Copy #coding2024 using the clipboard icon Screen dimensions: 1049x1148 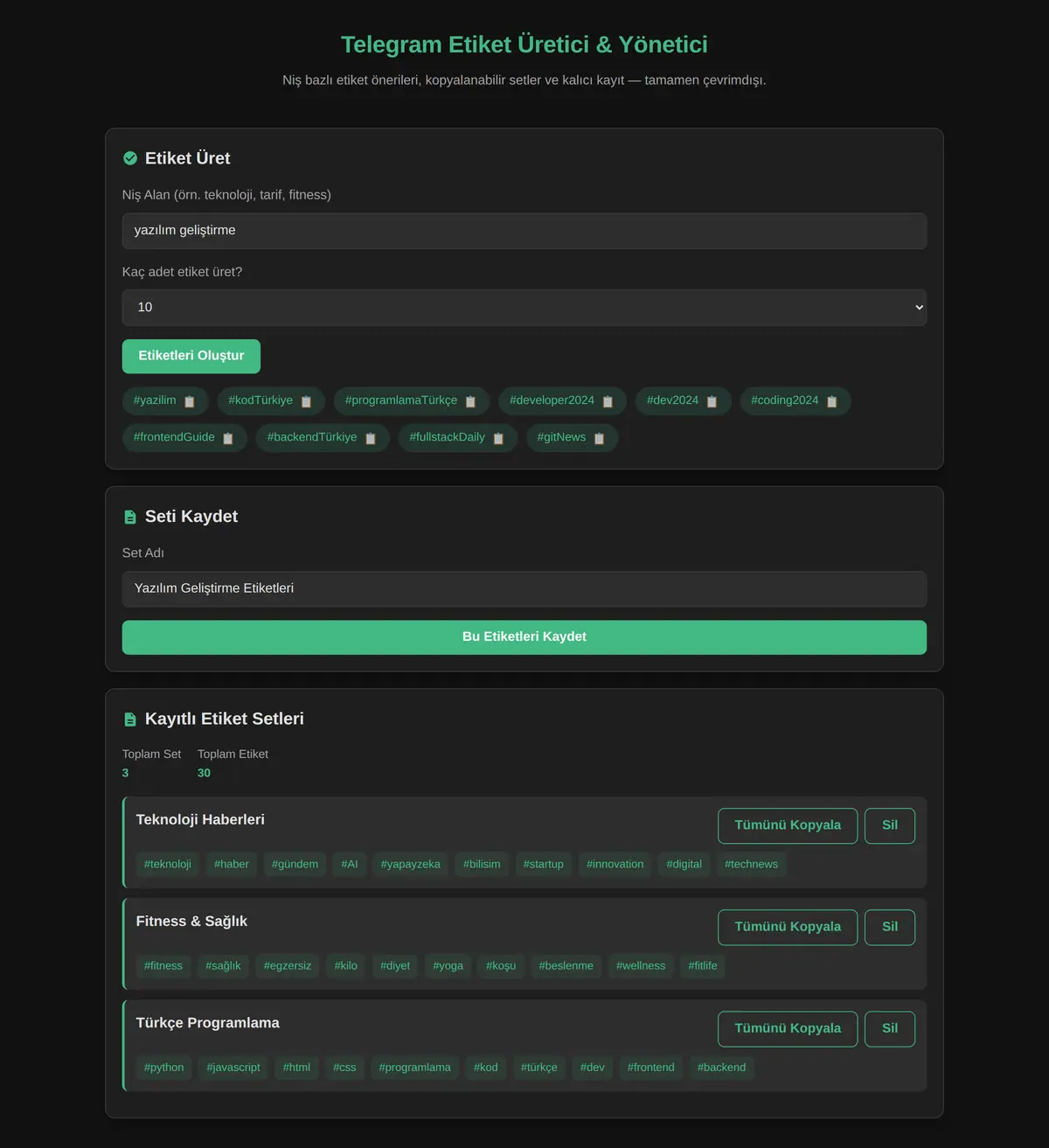click(832, 401)
